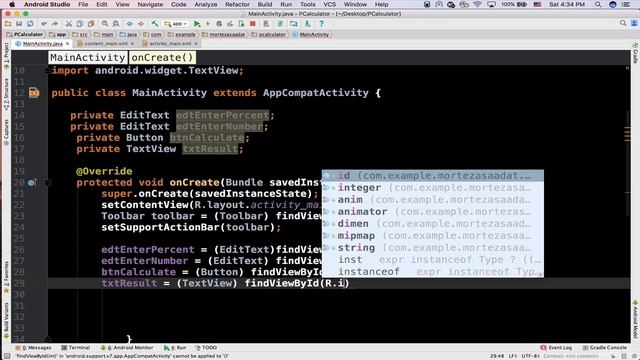Click the Replace toolbar icon
640x360 pixels.
click(x=116, y=24)
